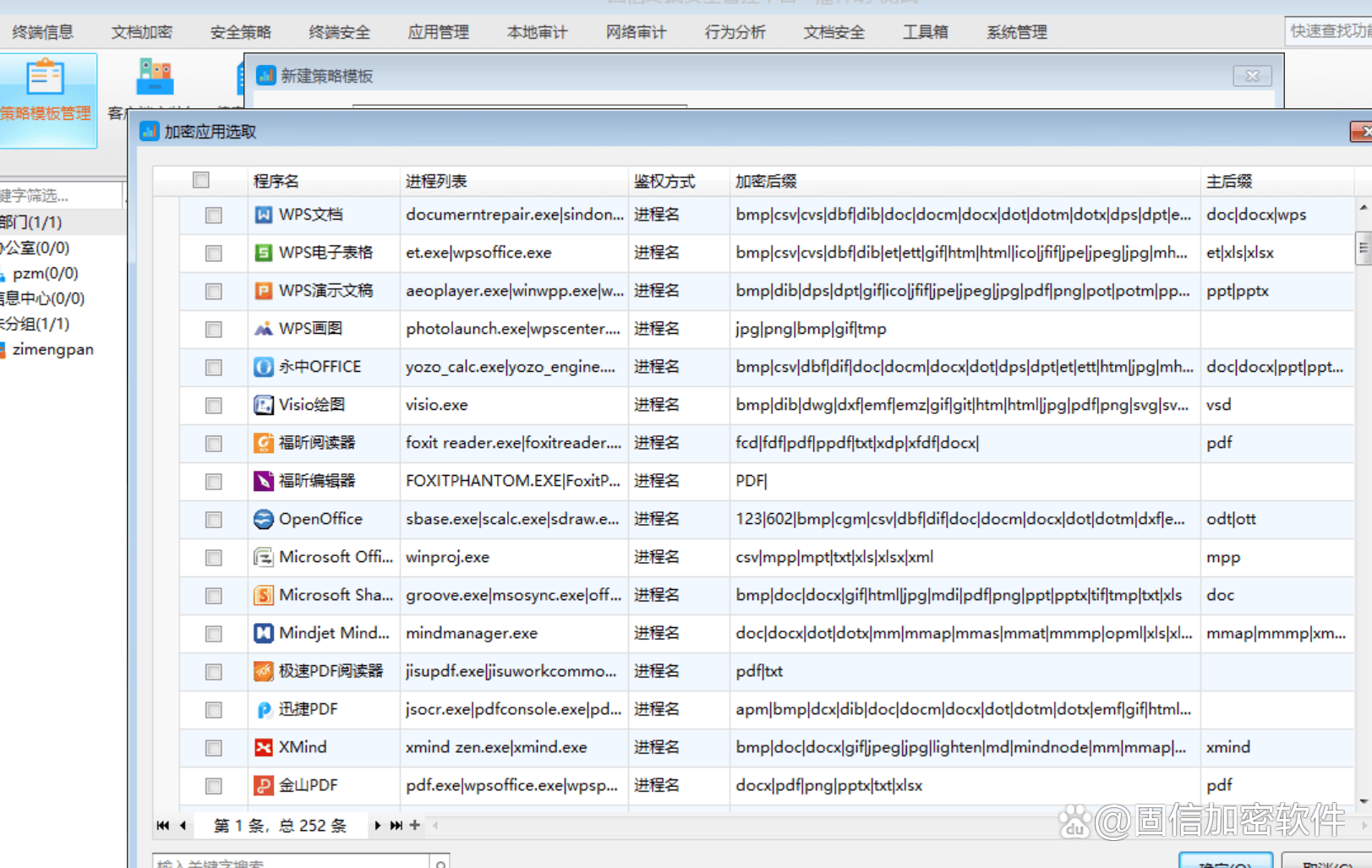Tick the checkbox for WPS演示文稿

coord(214,292)
